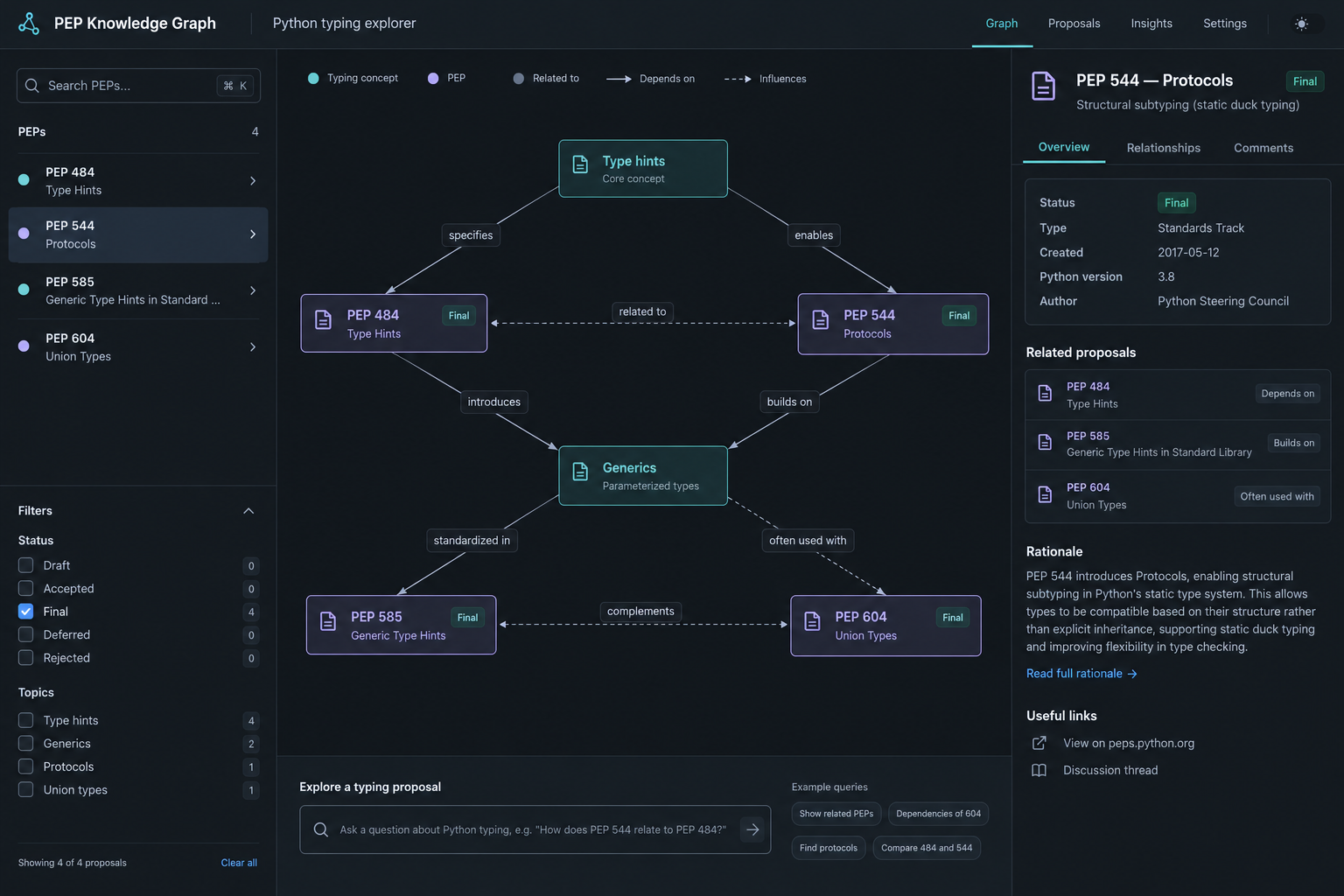1344x896 pixels.
Task: Enable the Draft status checkbox
Action: point(26,565)
